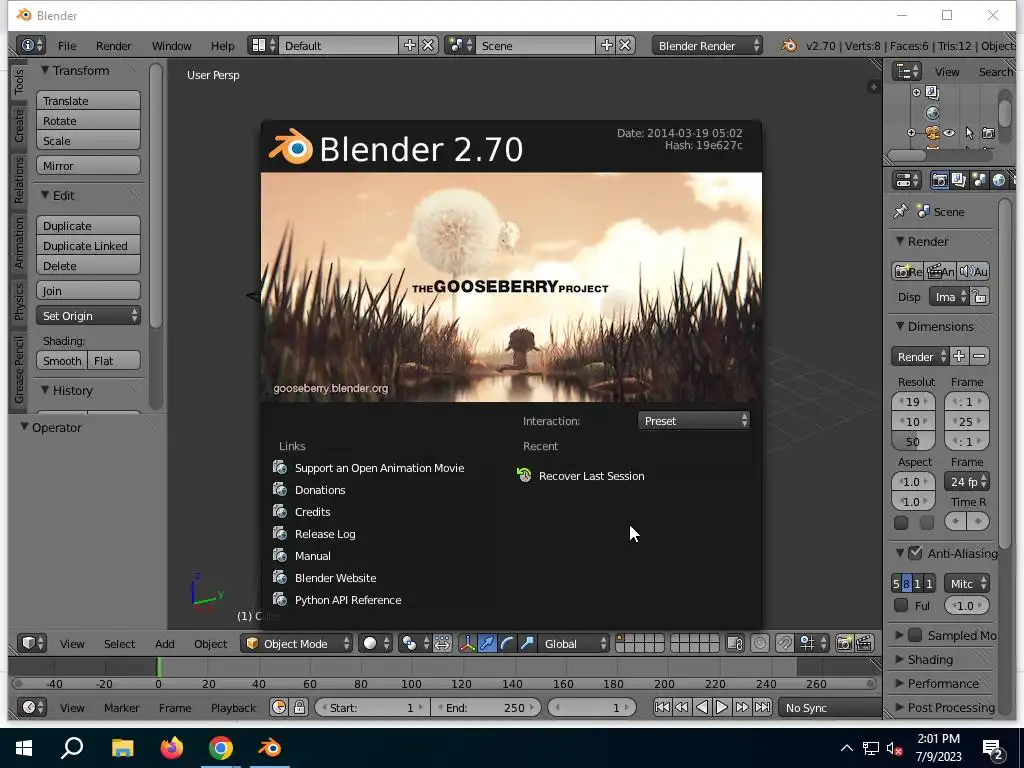
Task: Click the resolution percentage slider showing 50
Action: pyautogui.click(x=913, y=441)
